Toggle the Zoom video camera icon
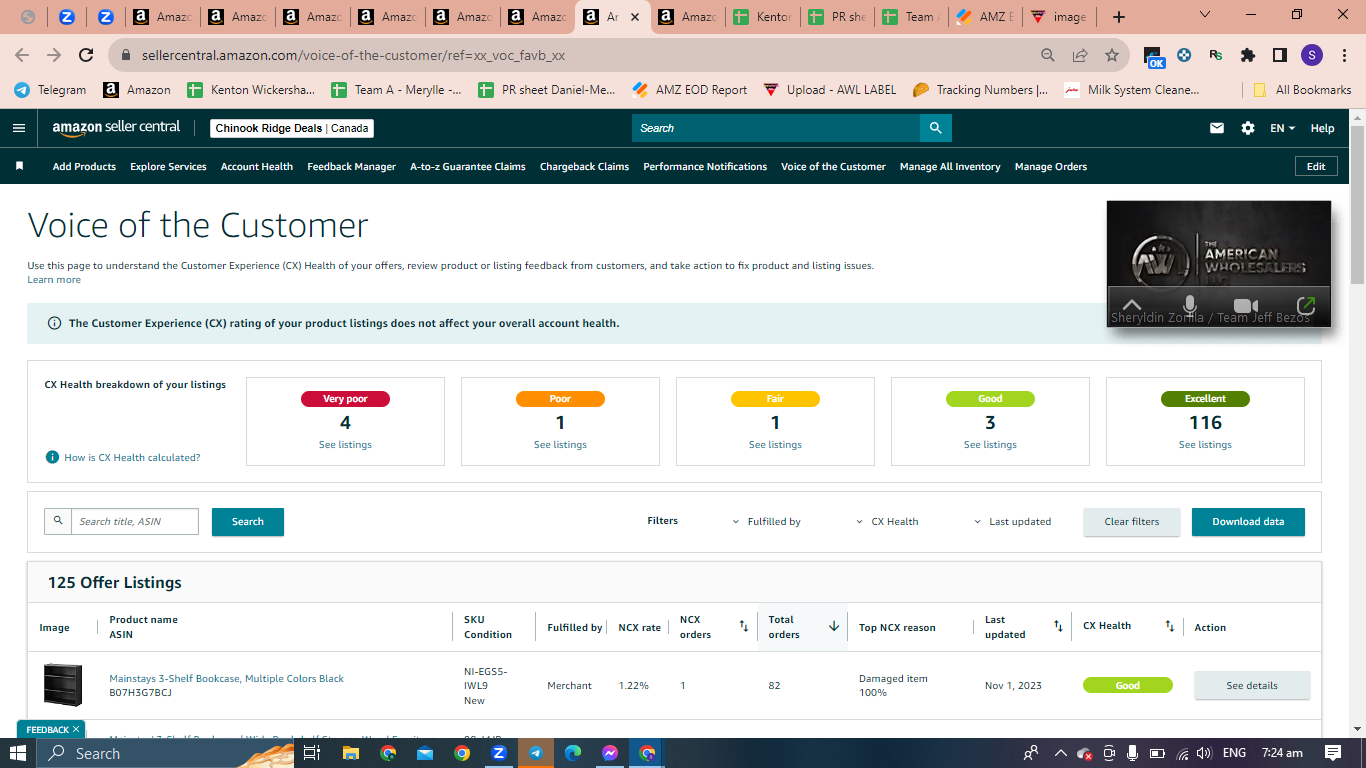 [1245, 305]
